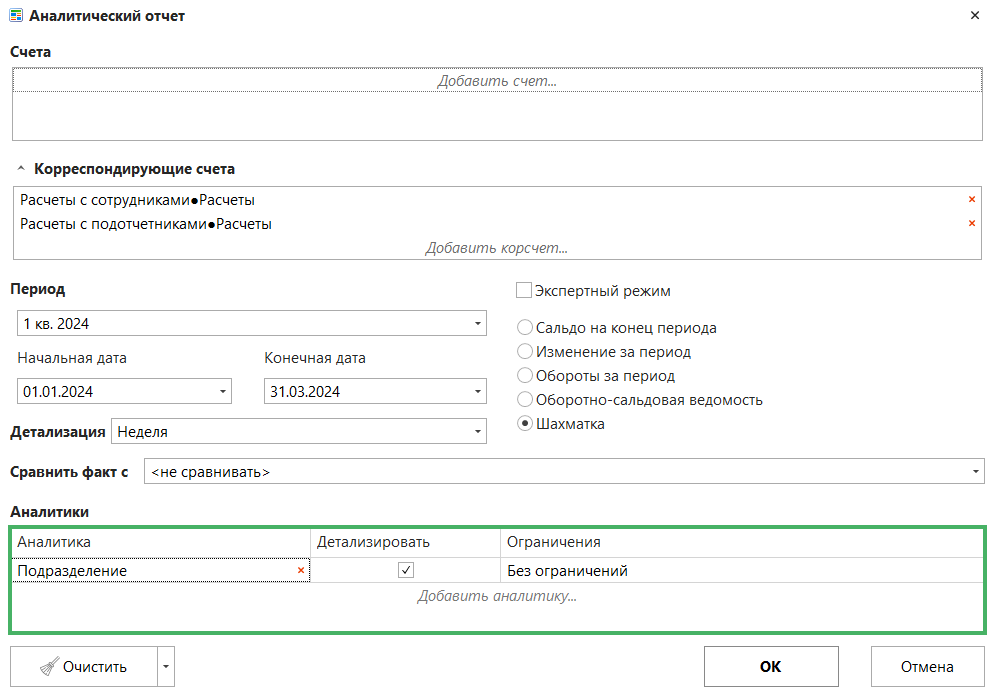The width and height of the screenshot is (995, 698).
Task: Select 'Обороты за период' radio option
Action: pyautogui.click(x=524, y=376)
